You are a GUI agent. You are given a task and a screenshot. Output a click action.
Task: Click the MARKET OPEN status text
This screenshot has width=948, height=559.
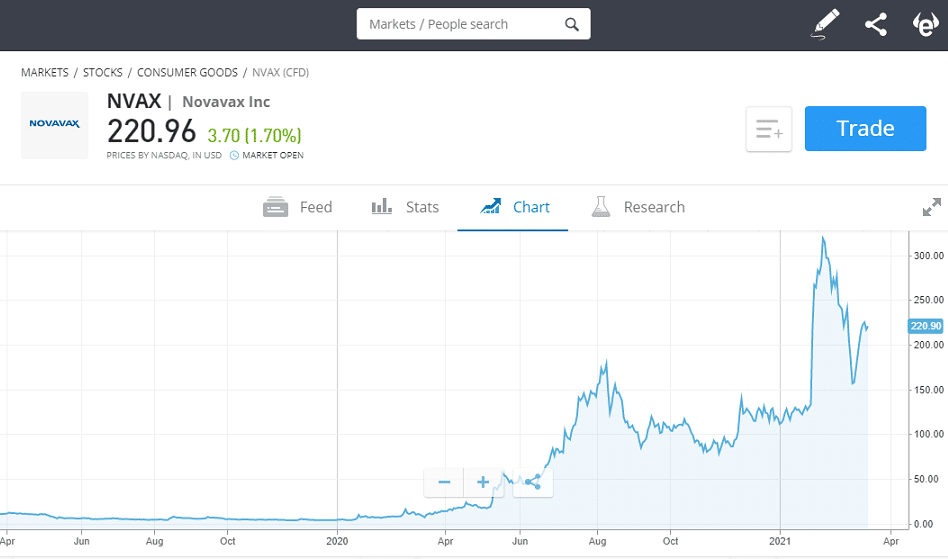click(273, 155)
